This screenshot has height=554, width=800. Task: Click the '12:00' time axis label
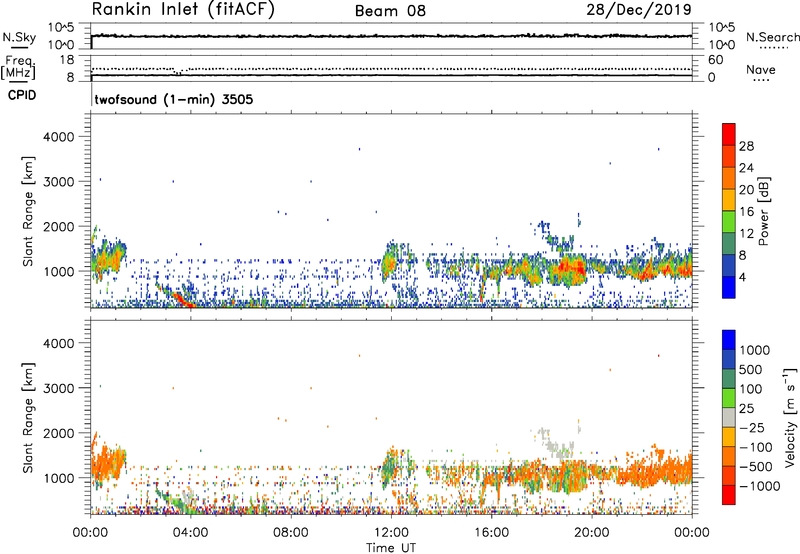coord(391,533)
